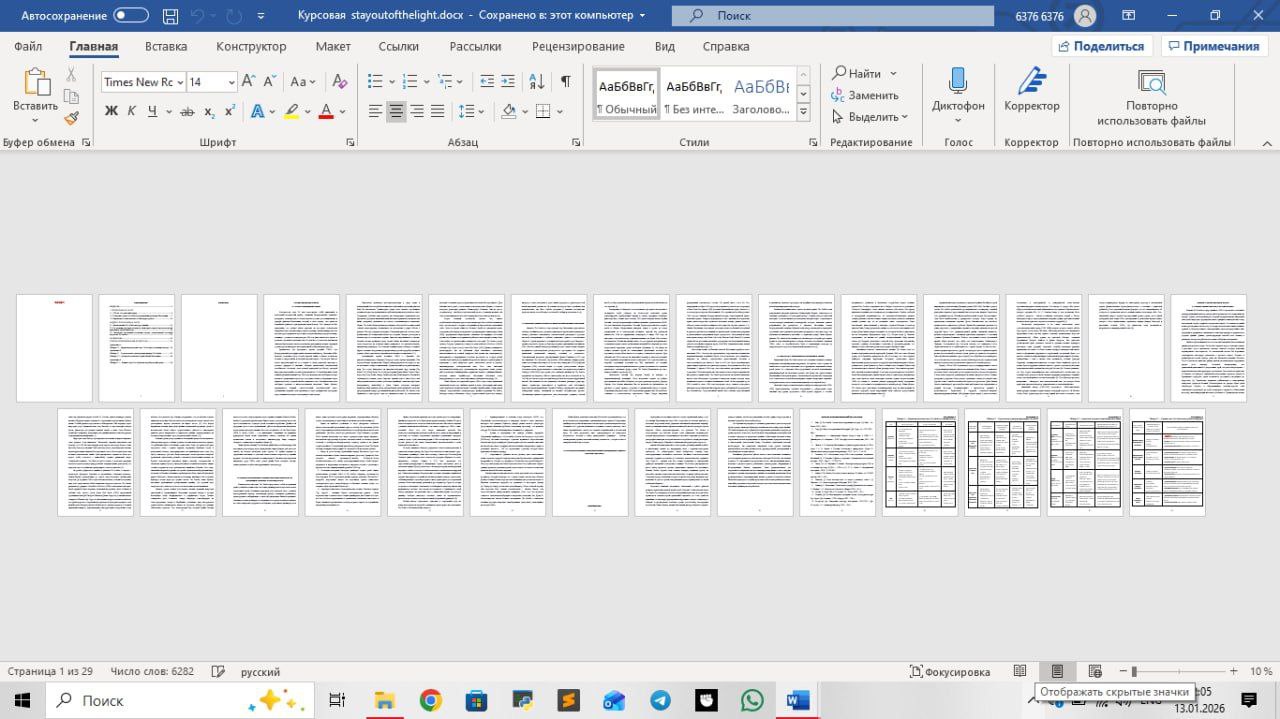
Task: Expand the styles gallery
Action: coord(802,112)
